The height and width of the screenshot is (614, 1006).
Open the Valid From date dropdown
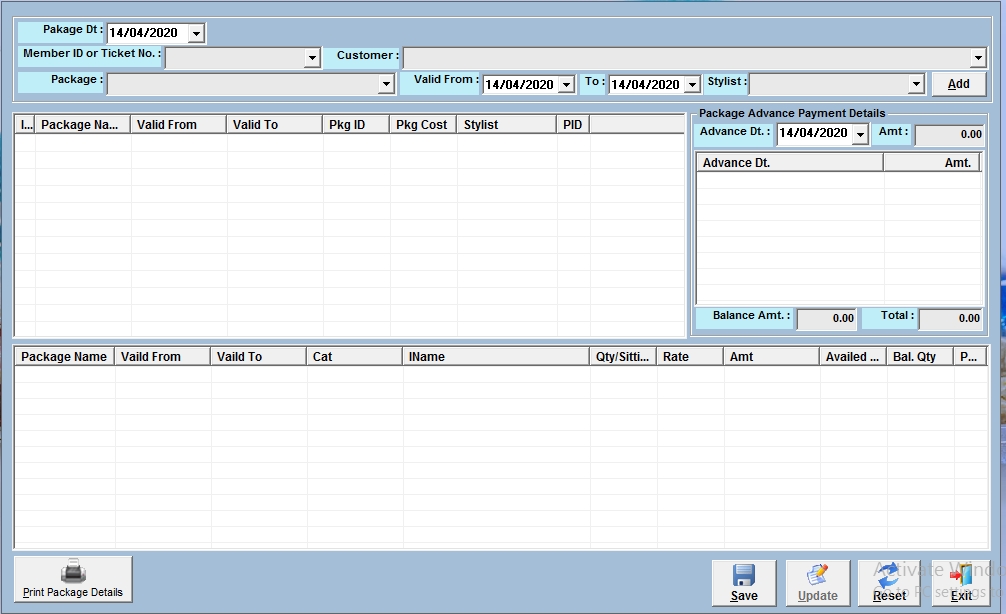coord(566,85)
